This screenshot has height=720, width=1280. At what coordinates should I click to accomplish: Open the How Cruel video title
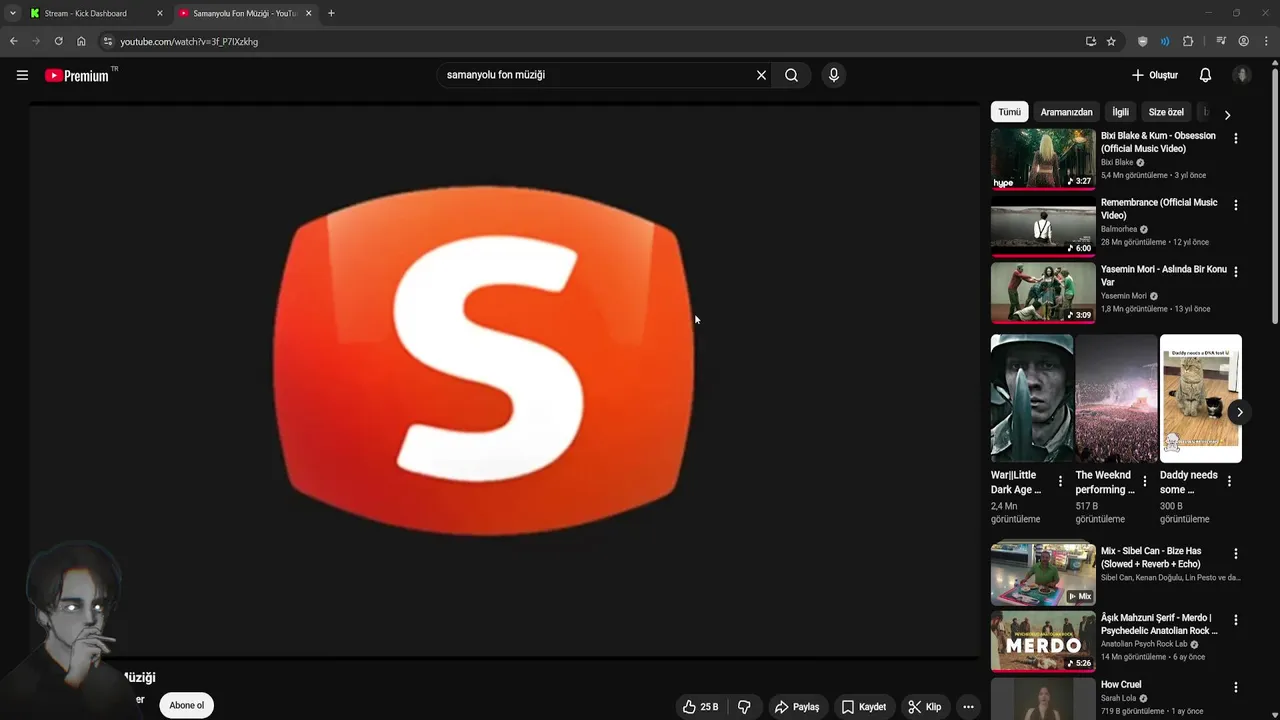pos(1121,685)
